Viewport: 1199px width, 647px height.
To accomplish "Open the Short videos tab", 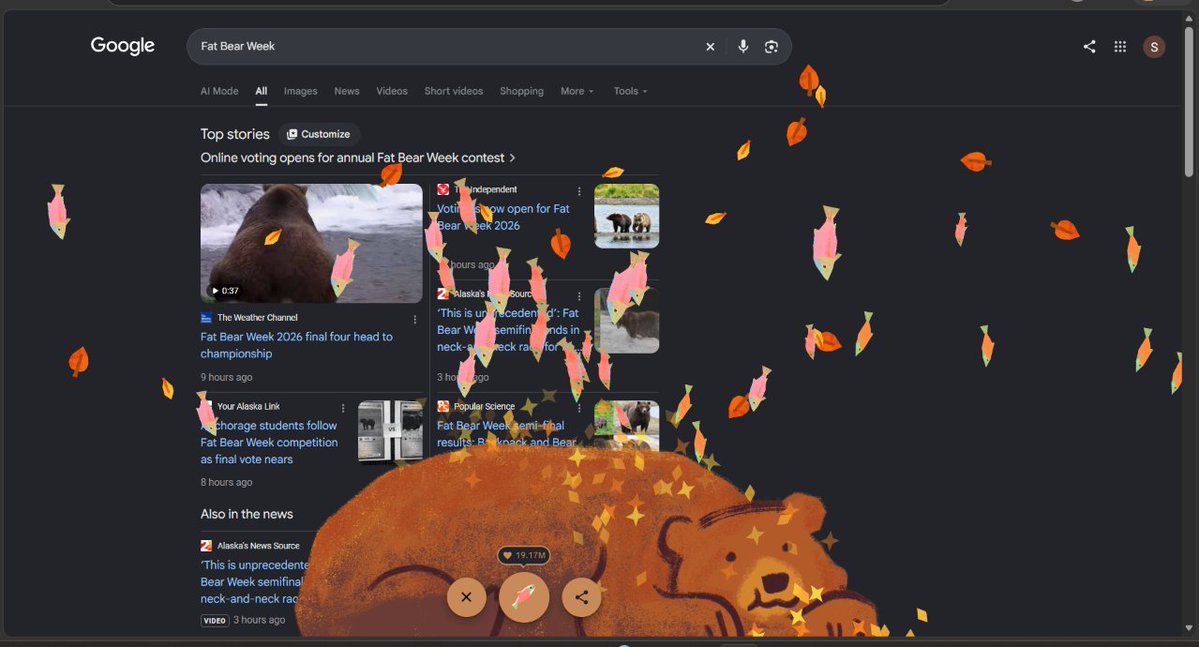I will click(x=453, y=91).
